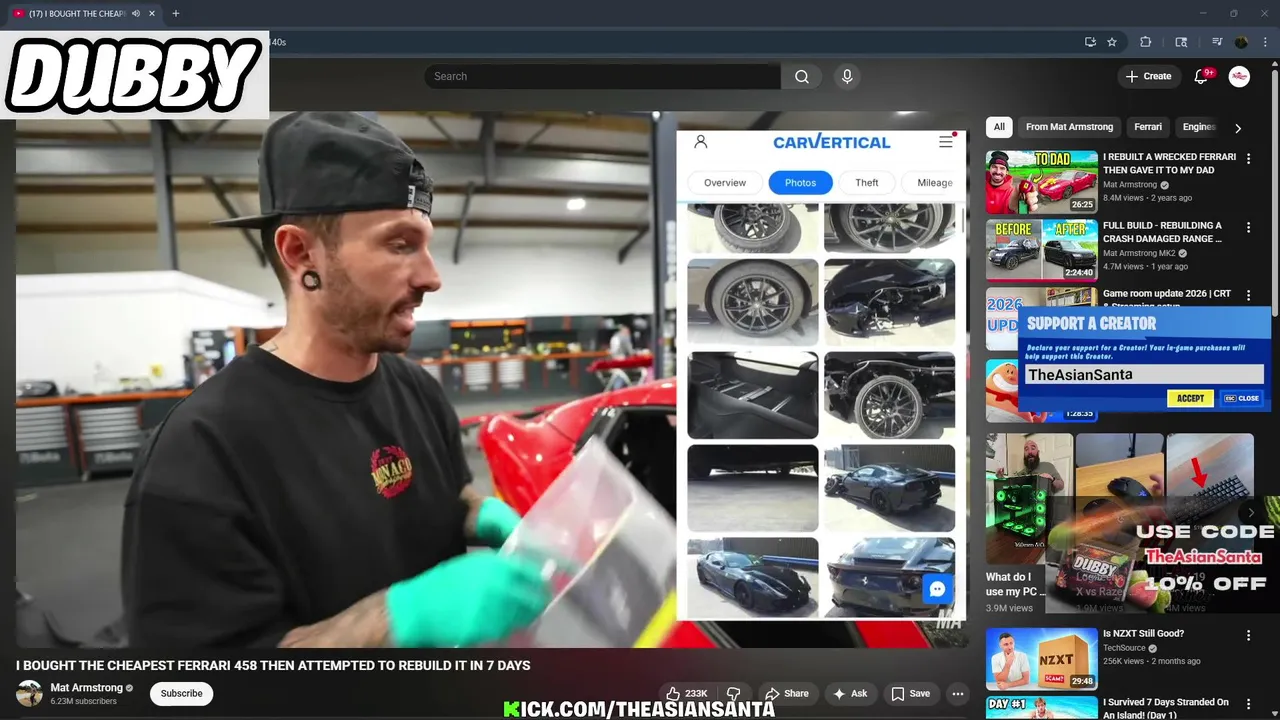This screenshot has width=1280, height=720.
Task: Click the Ask button
Action: click(850, 693)
